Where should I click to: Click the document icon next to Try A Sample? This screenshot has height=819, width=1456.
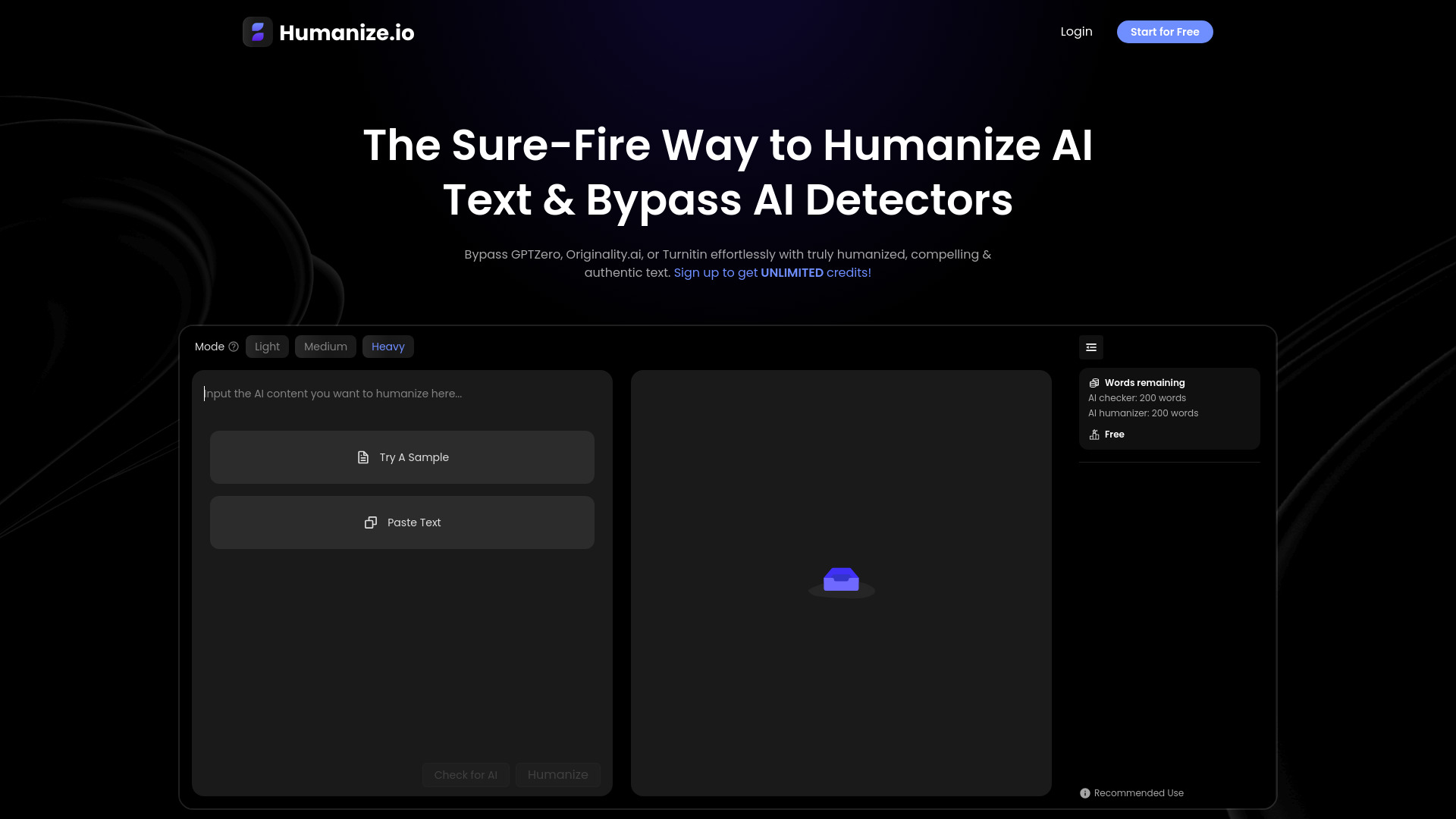click(x=362, y=457)
